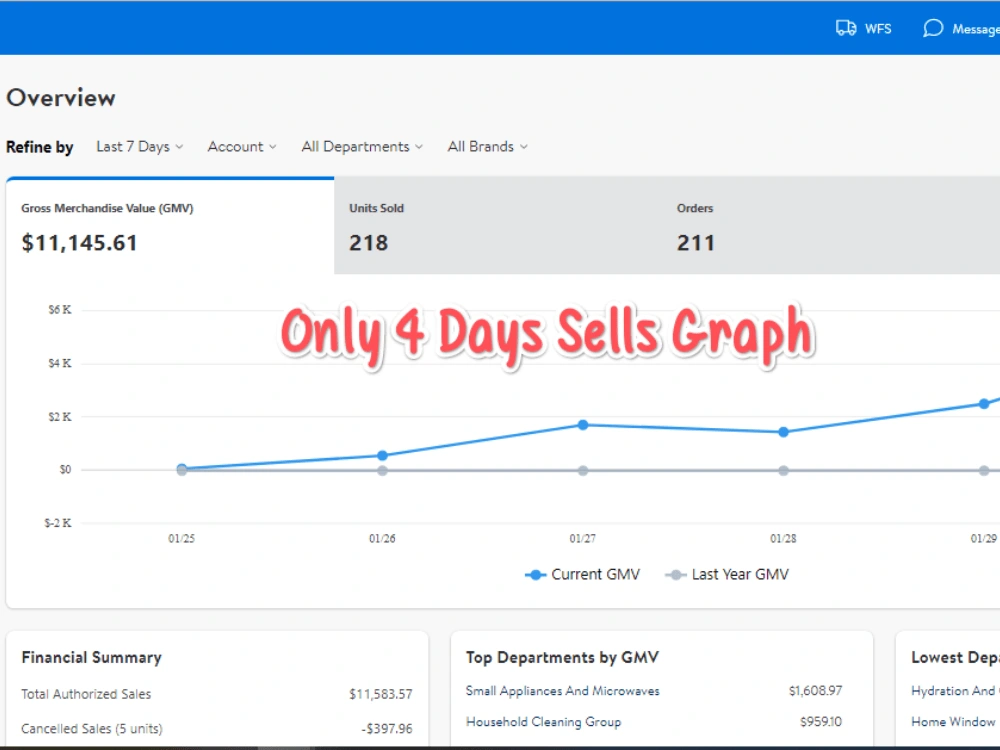Open Hydration And department in Lowest list
This screenshot has height=750, width=1000.
pos(955,691)
